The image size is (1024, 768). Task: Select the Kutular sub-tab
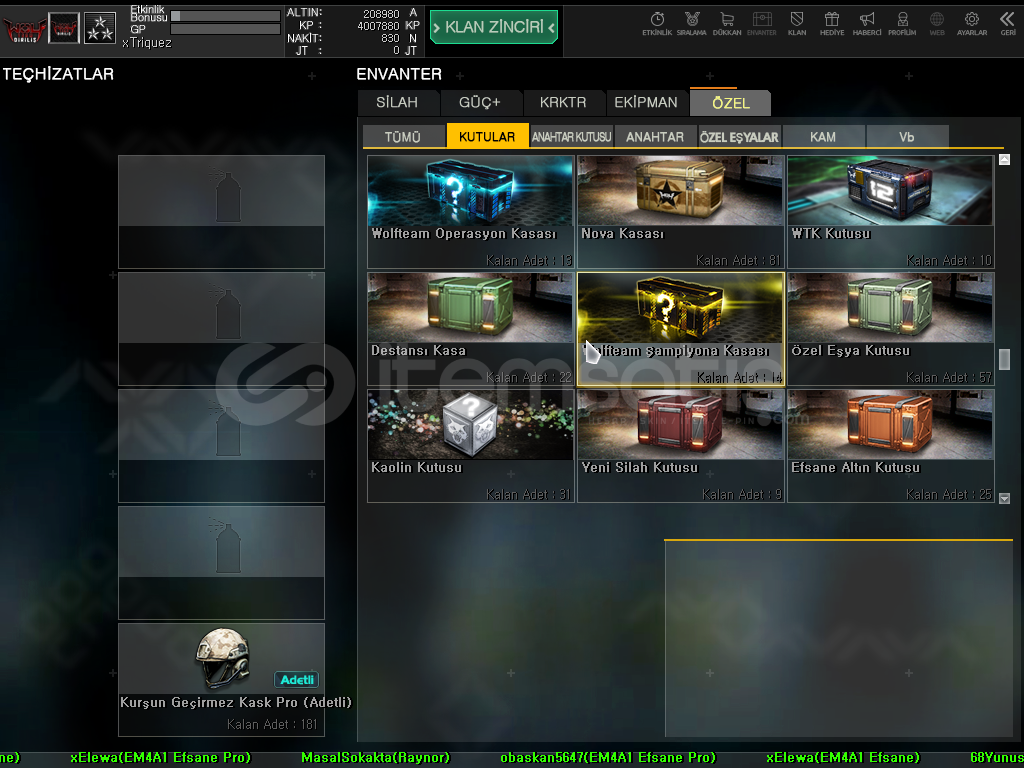(x=487, y=136)
